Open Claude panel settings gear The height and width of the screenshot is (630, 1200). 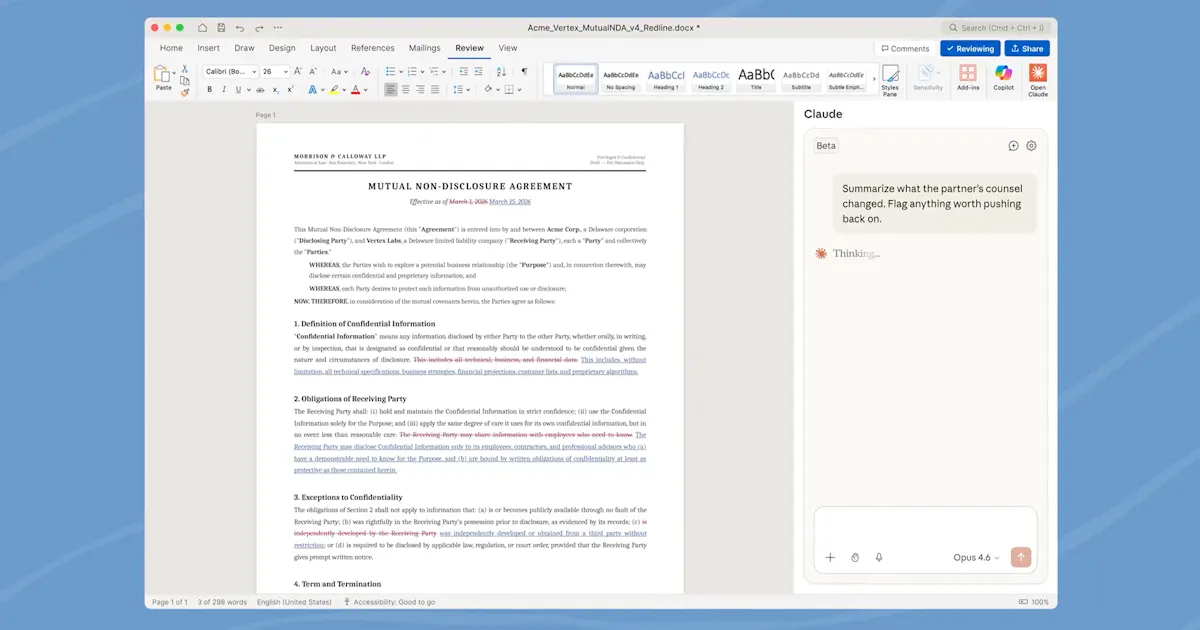[x=1032, y=146]
